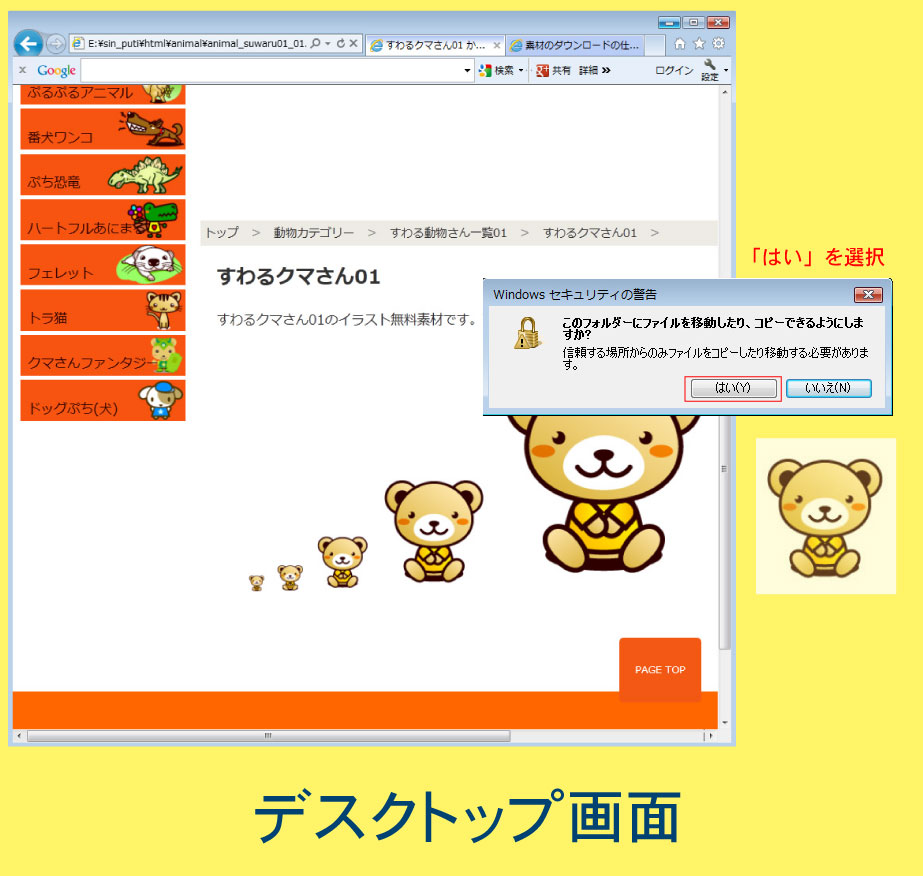Close the Google toolbar with the x

23,71
